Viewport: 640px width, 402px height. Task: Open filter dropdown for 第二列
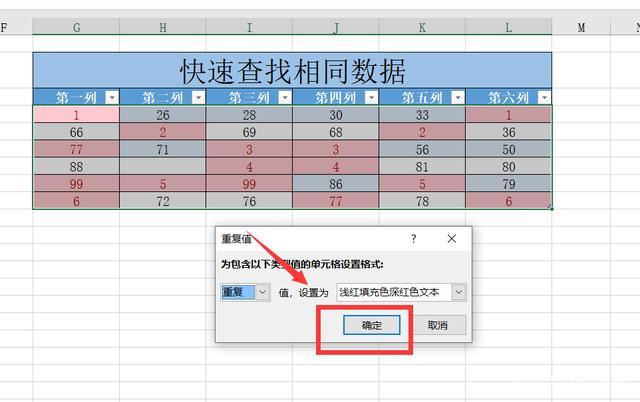pyautogui.click(x=198, y=97)
